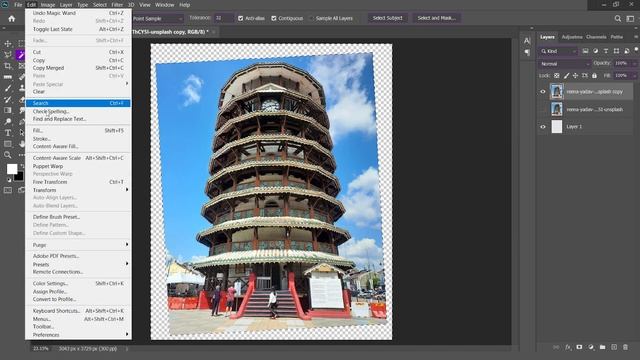Image resolution: width=640 pixels, height=360 pixels.
Task: Click Add layer mask icon
Action: tap(579, 347)
